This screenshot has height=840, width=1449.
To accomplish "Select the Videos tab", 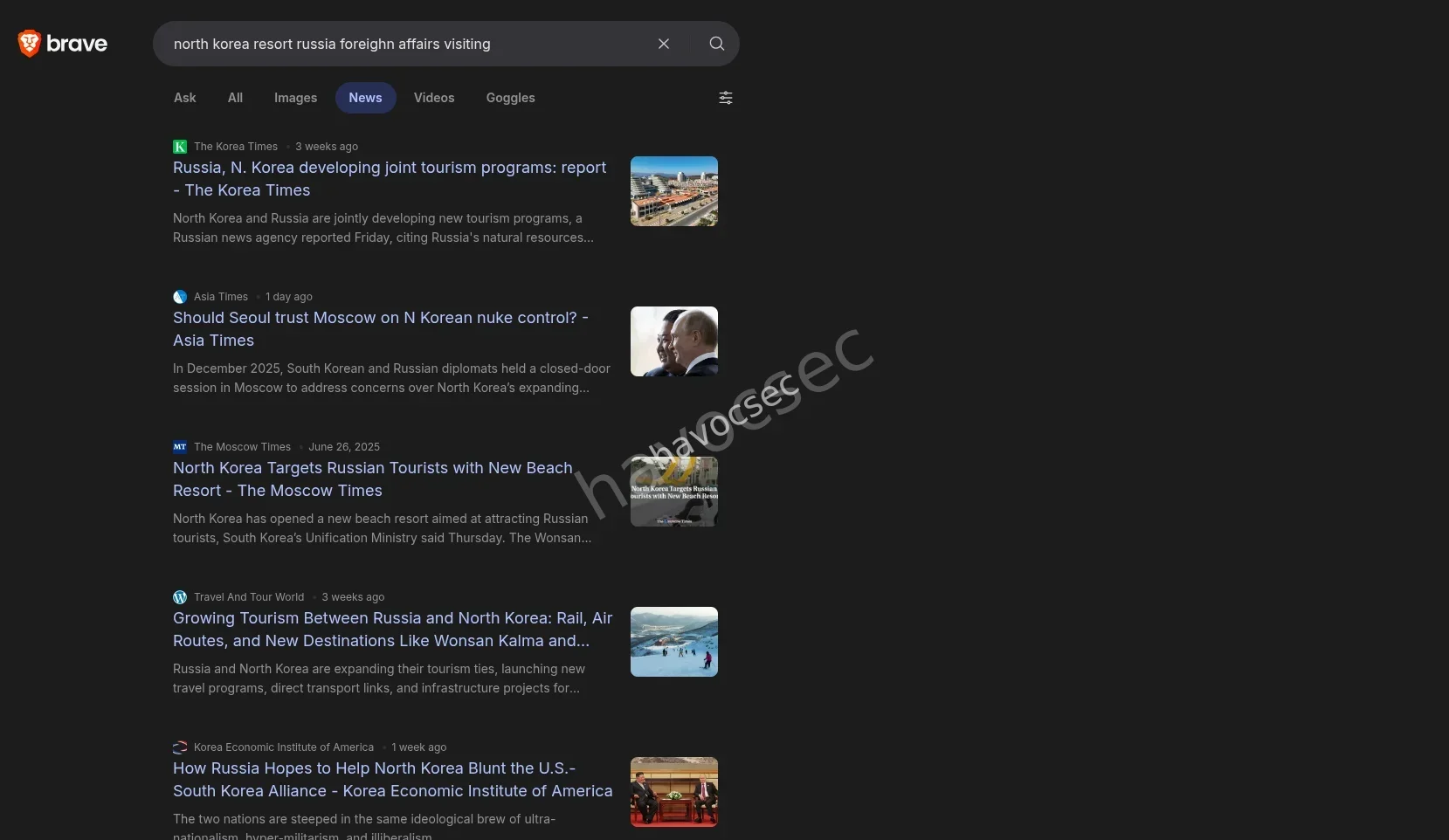I will pyautogui.click(x=433, y=98).
